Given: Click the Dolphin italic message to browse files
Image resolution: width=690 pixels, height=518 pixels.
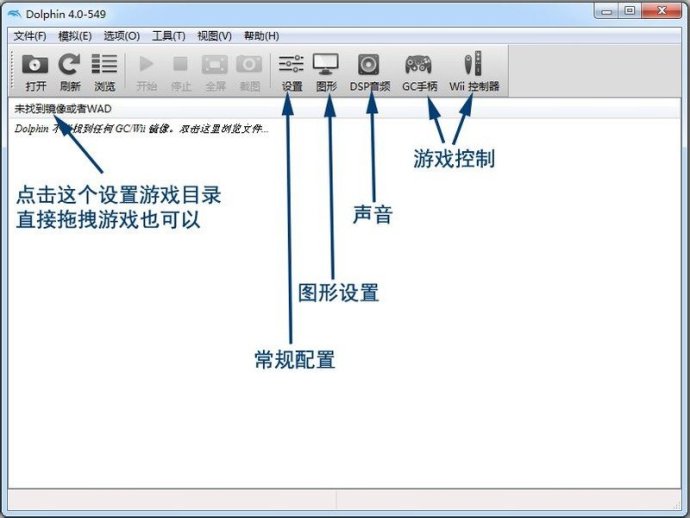Looking at the screenshot, I should click(141, 129).
